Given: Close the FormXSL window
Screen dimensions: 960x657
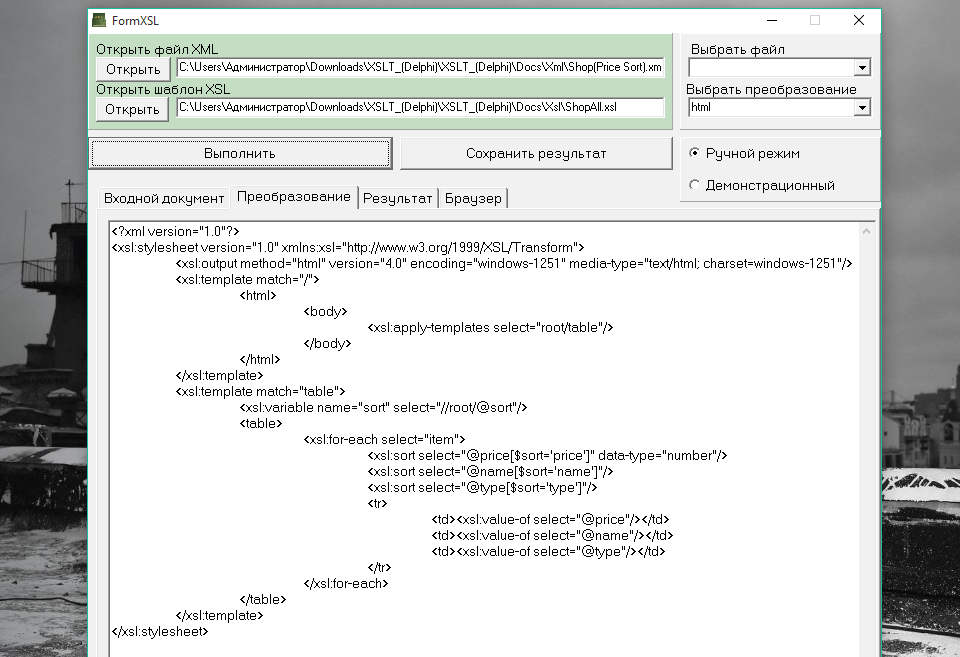Looking at the screenshot, I should (859, 20).
